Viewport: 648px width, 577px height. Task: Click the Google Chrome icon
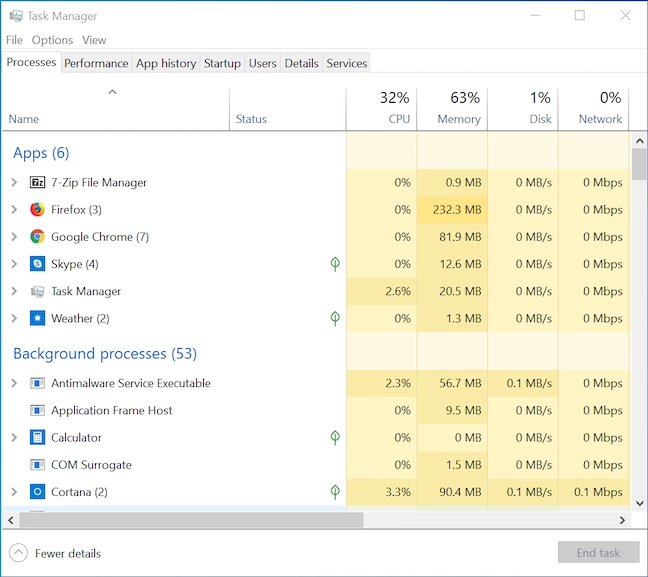pos(37,237)
